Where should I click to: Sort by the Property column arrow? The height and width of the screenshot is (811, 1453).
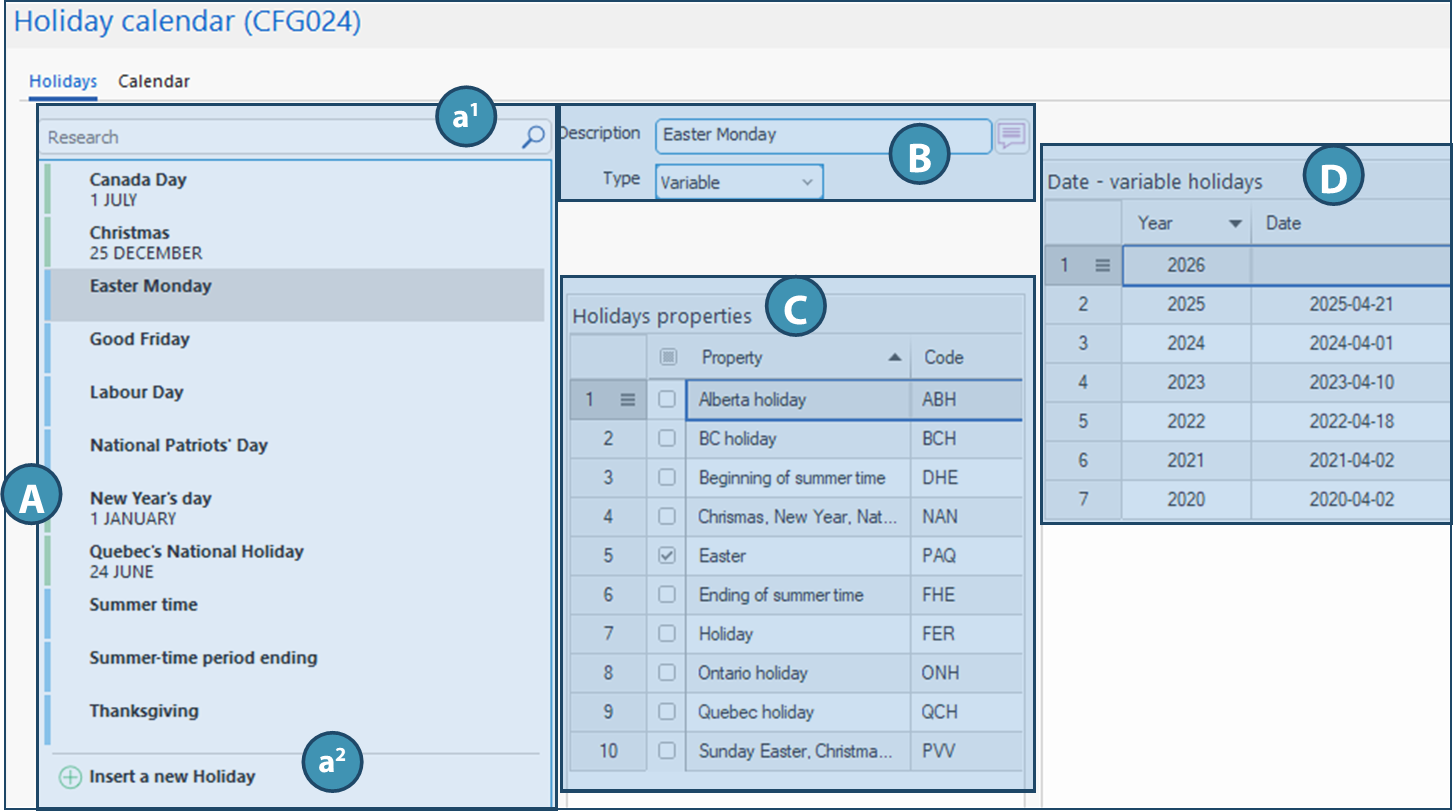tap(895, 358)
